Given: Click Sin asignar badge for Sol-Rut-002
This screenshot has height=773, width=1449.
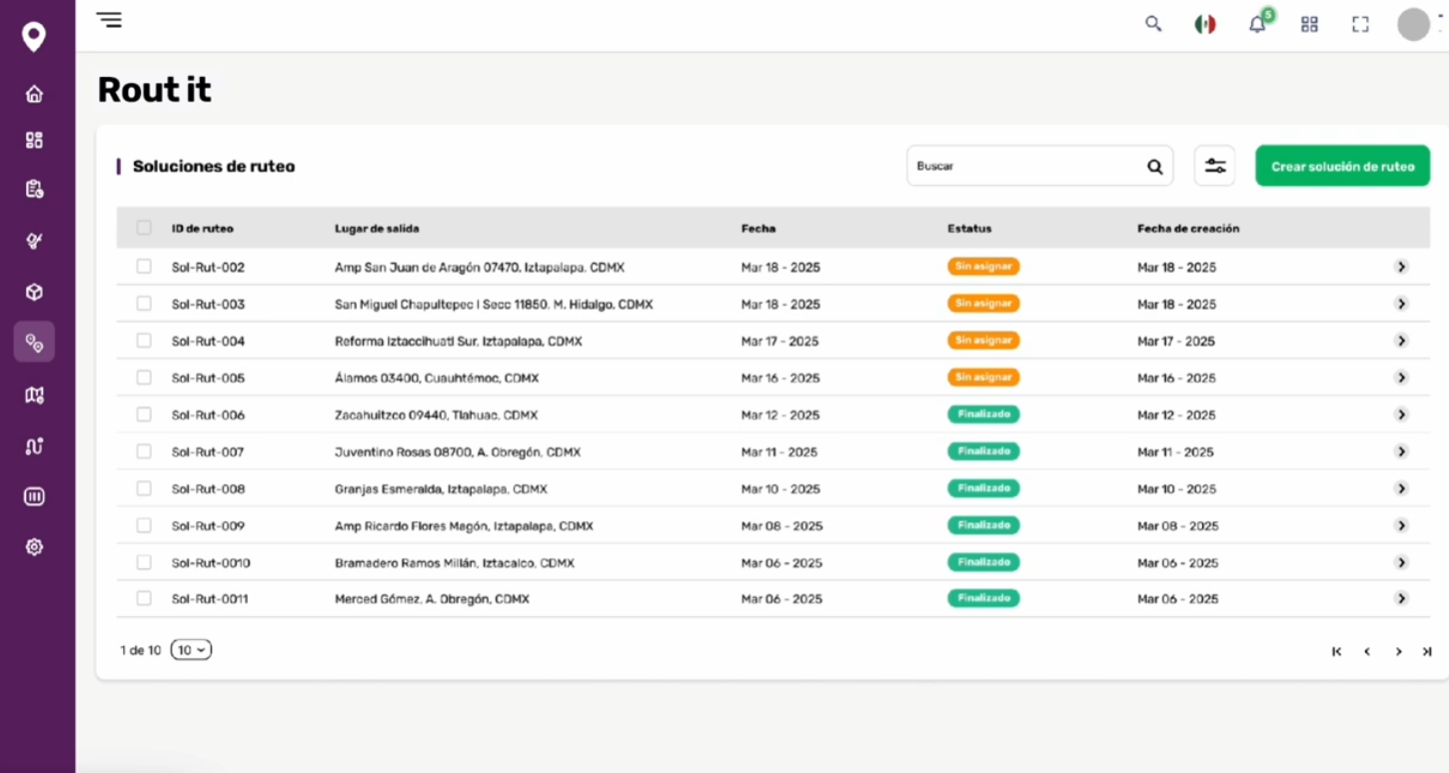Looking at the screenshot, I should point(983,266).
